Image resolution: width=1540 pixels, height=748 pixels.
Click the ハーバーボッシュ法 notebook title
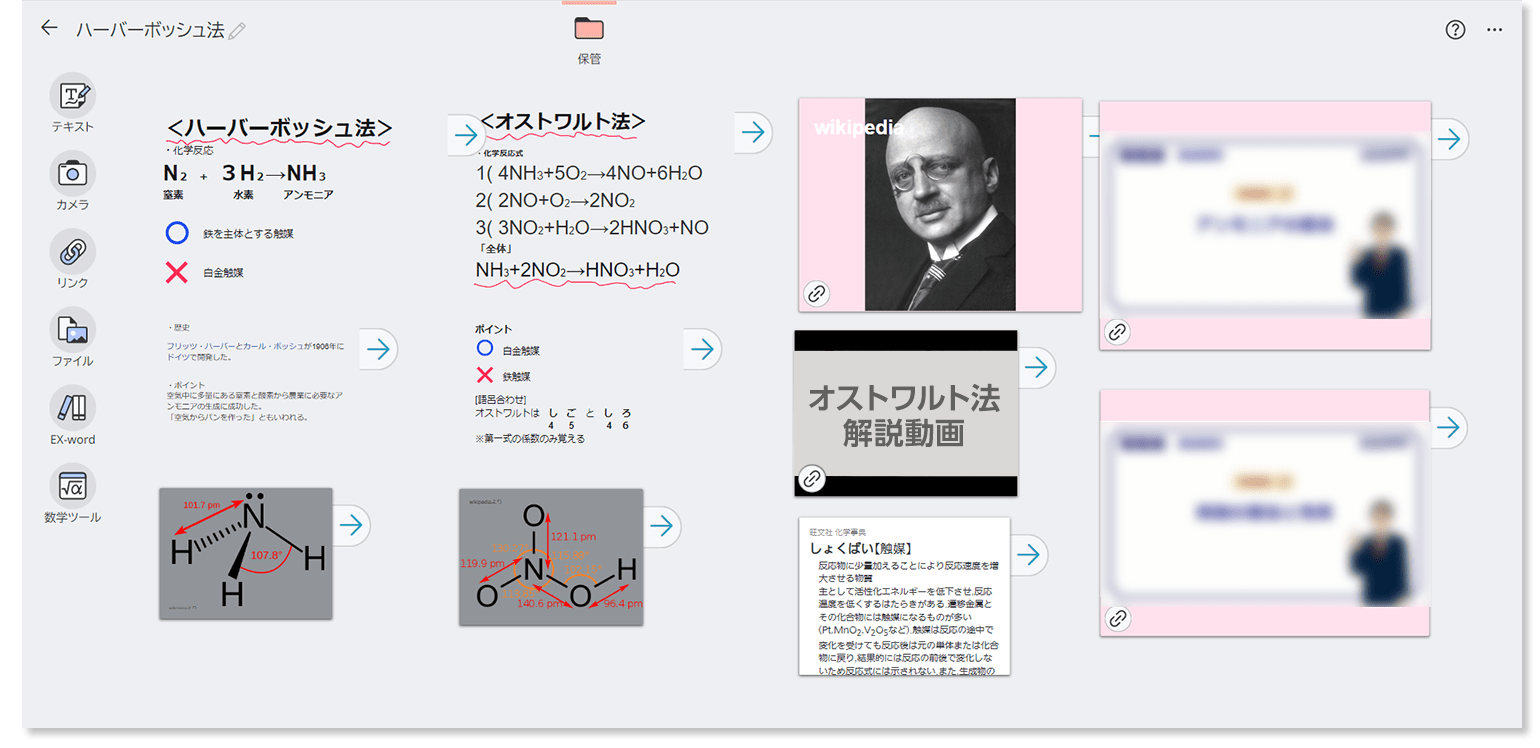(150, 30)
